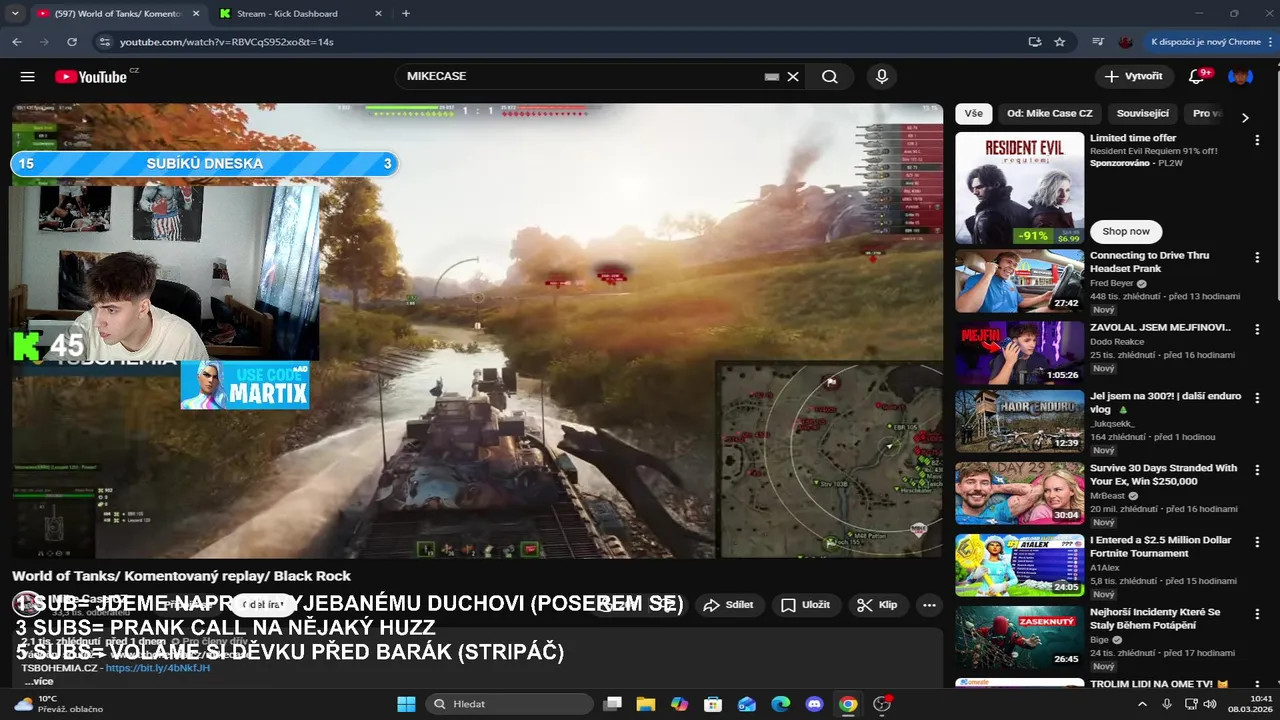Open the Chrome profile avatar
Image resolution: width=1280 pixels, height=720 pixels.
[x=1126, y=42]
